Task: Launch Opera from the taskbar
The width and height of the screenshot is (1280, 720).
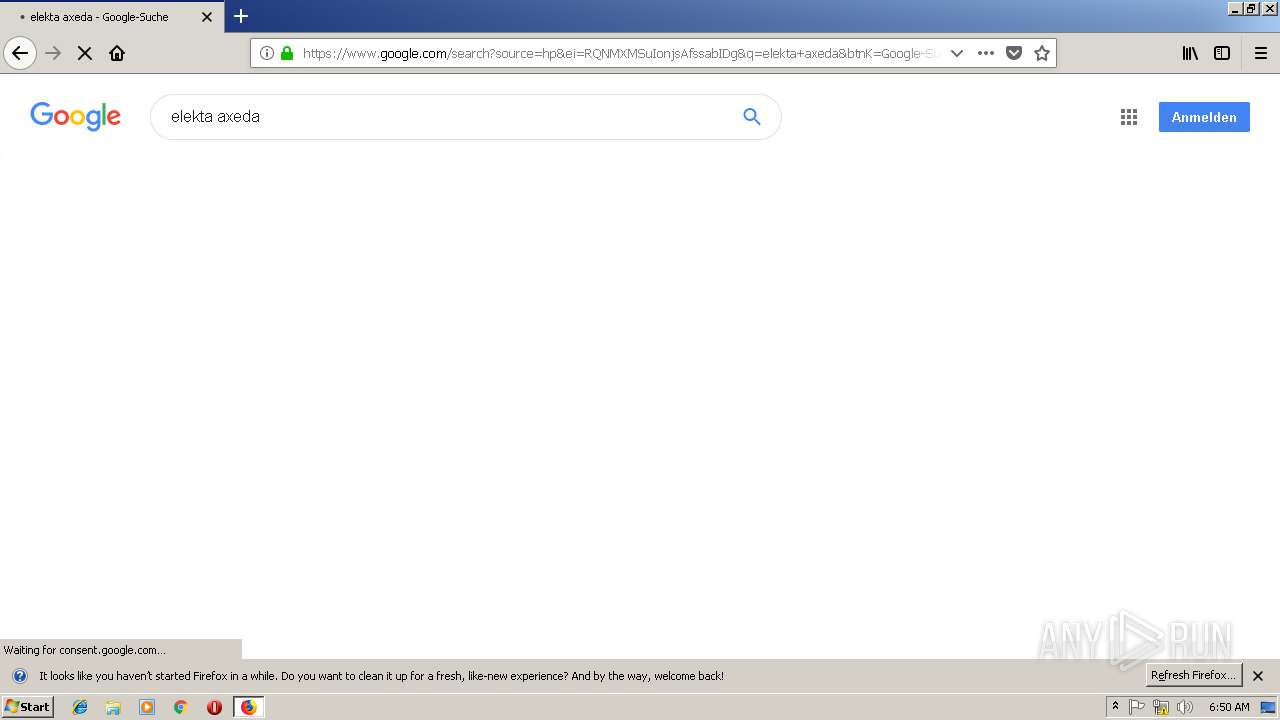Action: click(214, 707)
